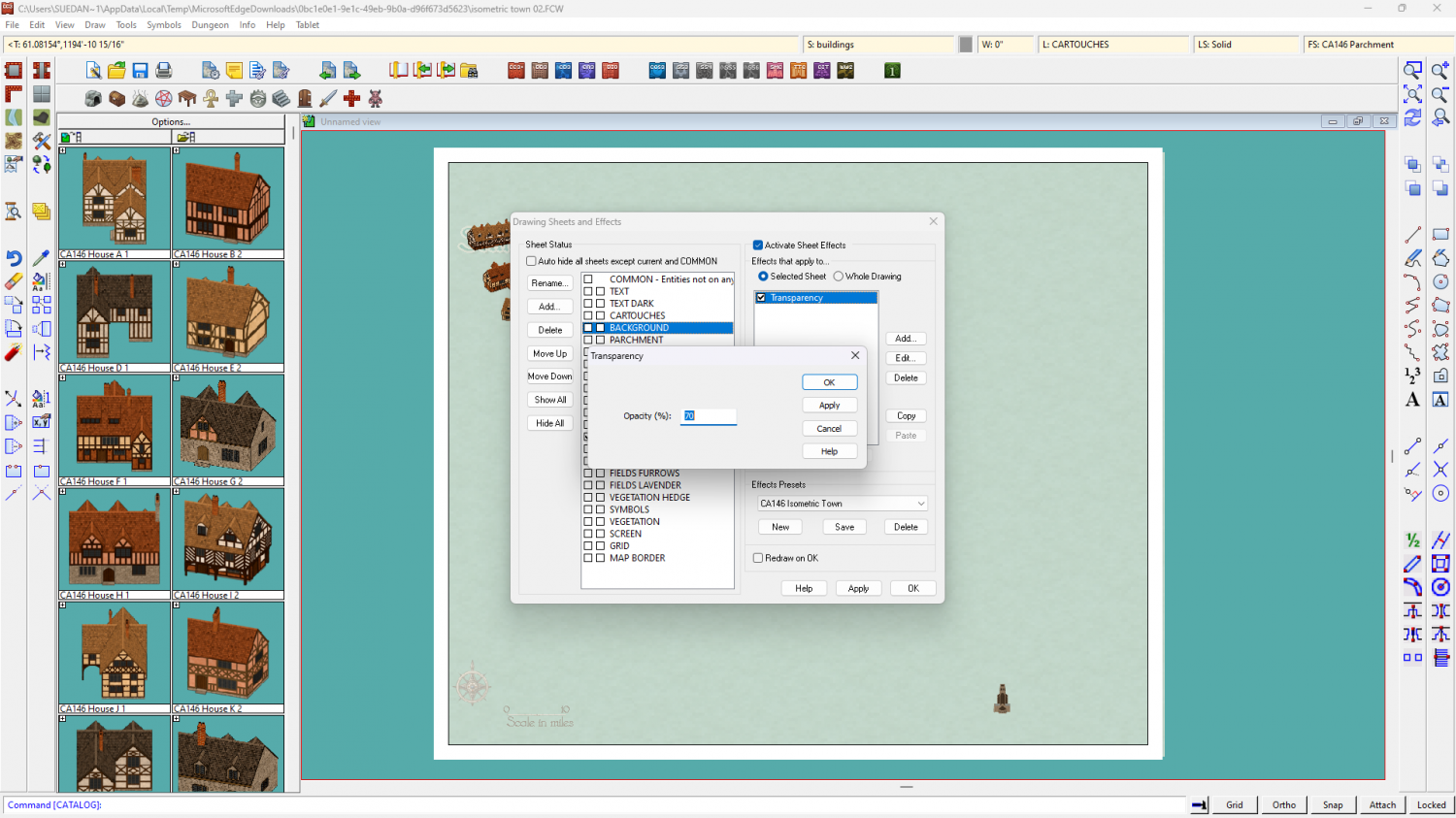This screenshot has height=818, width=1456.
Task: Click the table furniture symbol icon
Action: pos(187,98)
